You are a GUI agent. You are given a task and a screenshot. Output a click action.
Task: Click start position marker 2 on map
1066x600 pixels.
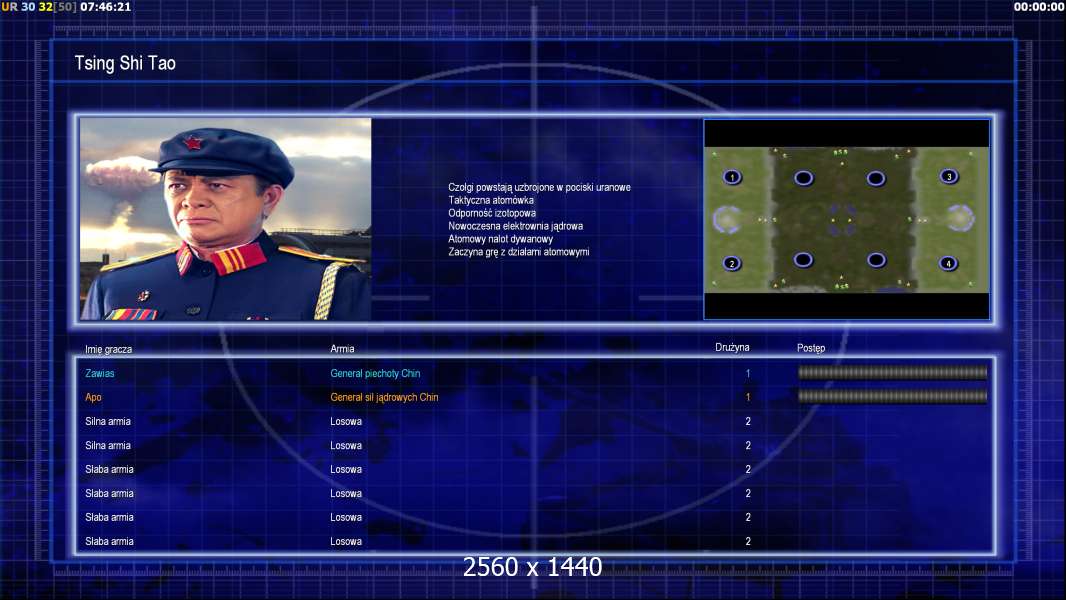[732, 263]
